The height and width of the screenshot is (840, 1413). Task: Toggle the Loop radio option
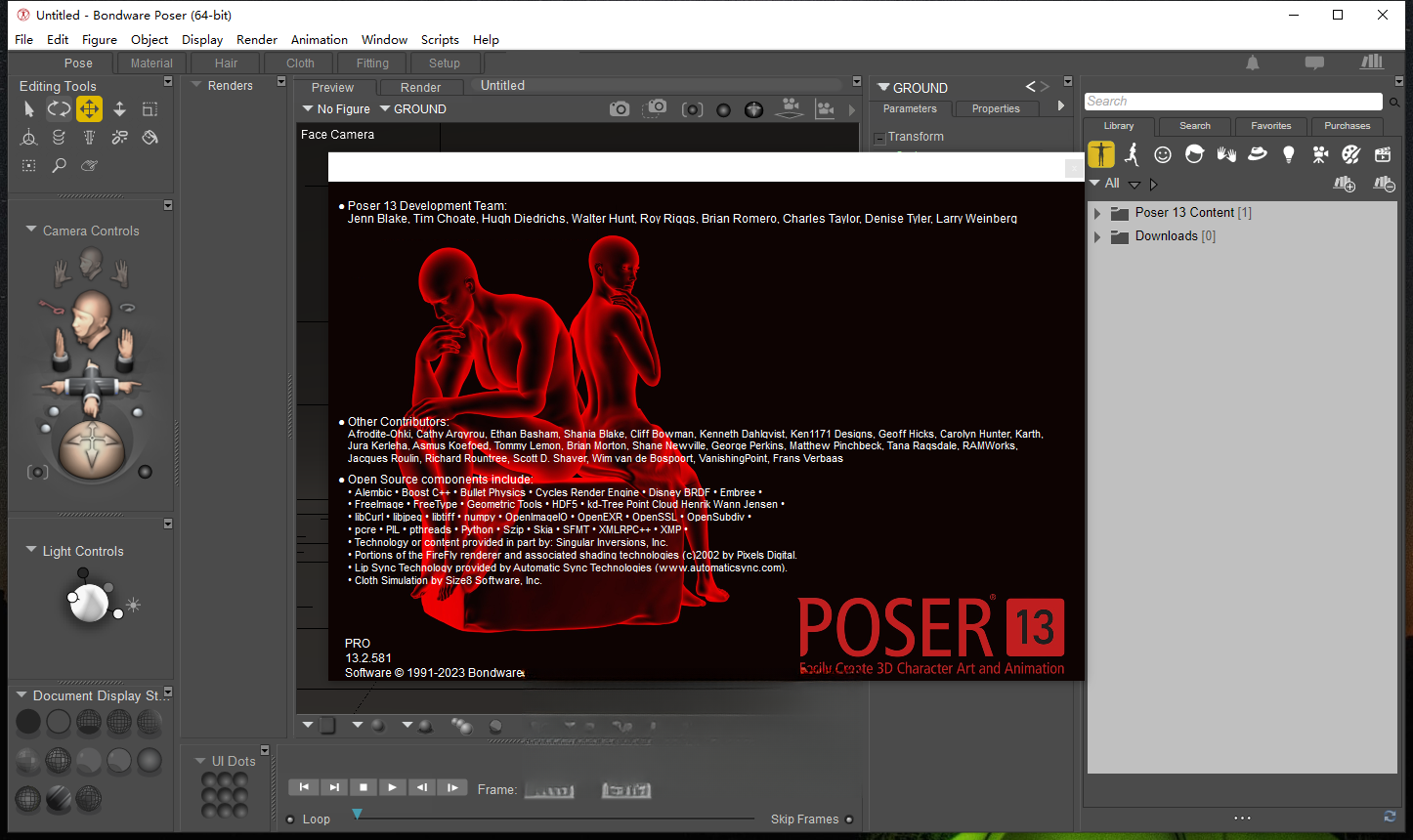pos(291,819)
